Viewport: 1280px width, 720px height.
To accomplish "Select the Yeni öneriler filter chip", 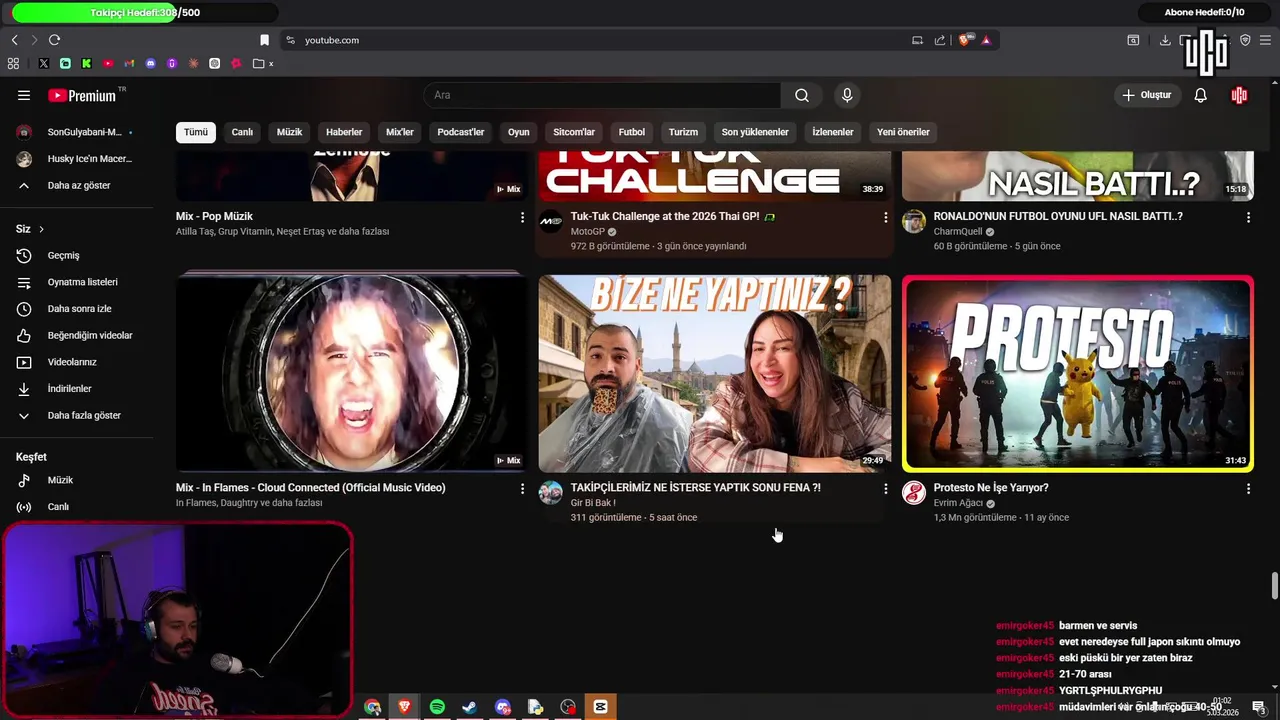I will [903, 132].
